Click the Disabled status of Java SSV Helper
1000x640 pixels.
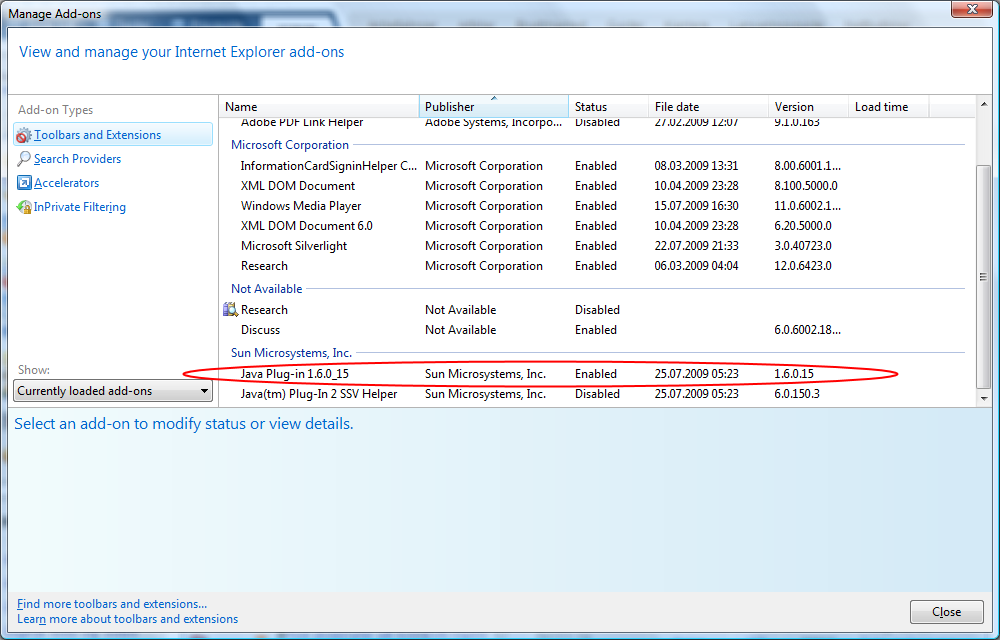pos(597,394)
